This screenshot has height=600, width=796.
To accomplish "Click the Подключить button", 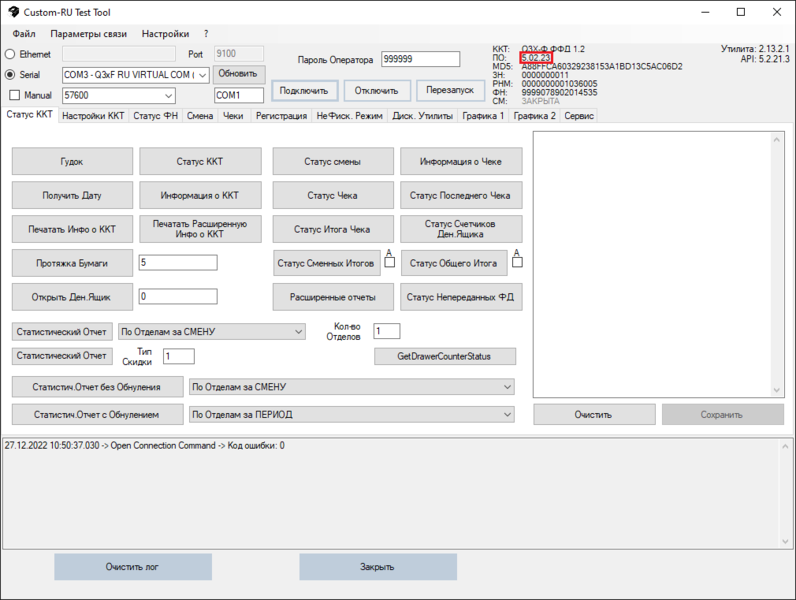I will 304,91.
